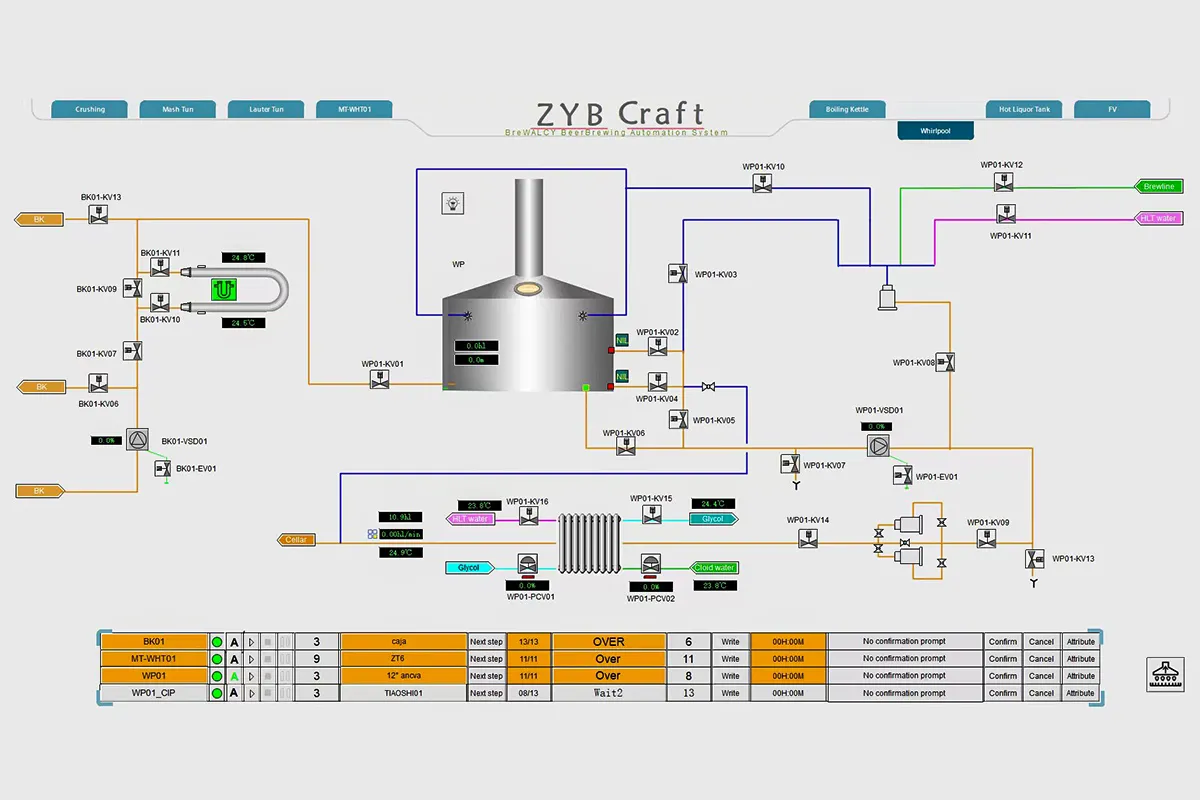Click the WP01-KV01 inlet valve icon
Viewport: 1200px width, 800px height.
(379, 380)
